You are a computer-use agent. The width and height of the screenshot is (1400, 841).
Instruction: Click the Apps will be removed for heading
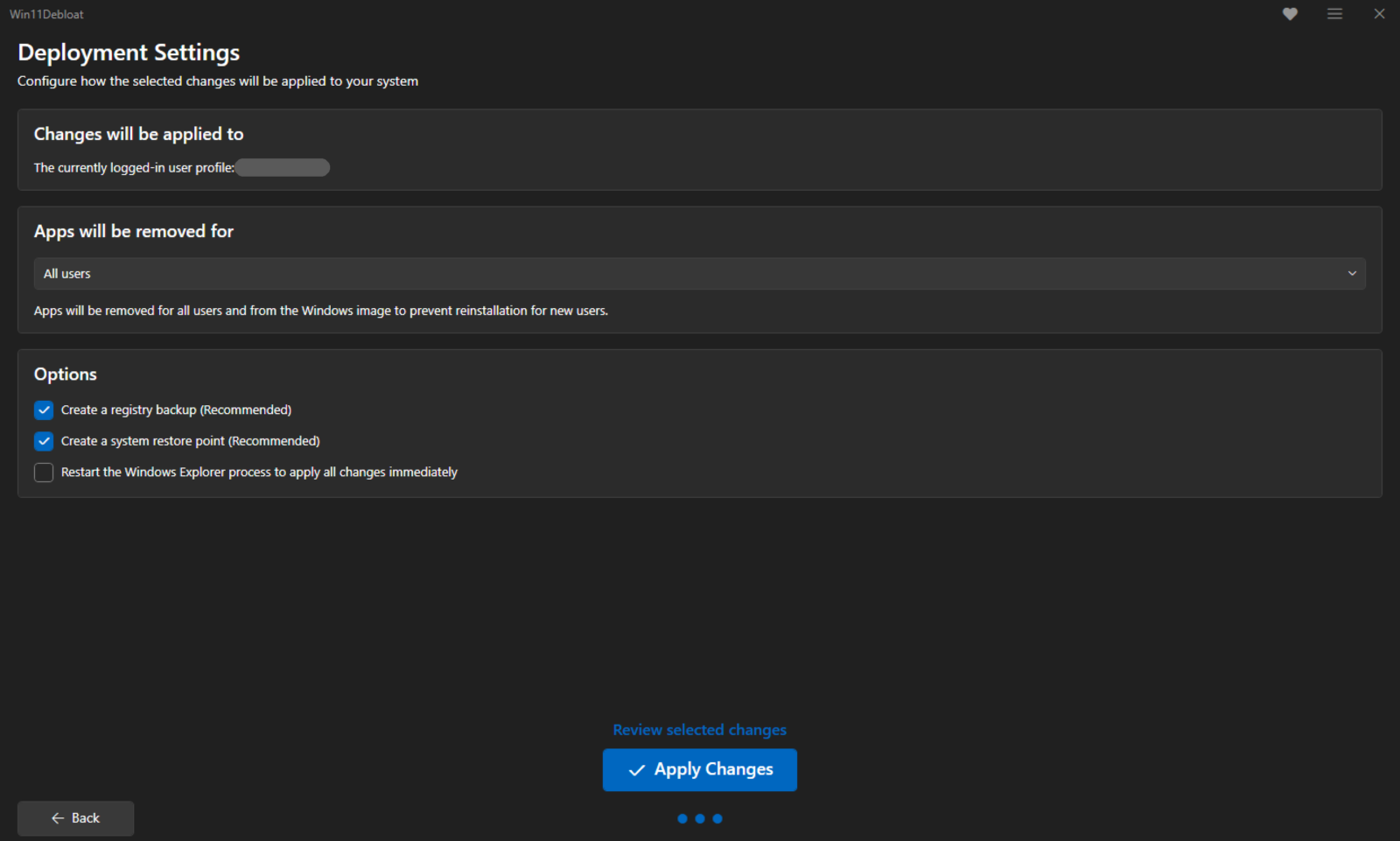[134, 231]
